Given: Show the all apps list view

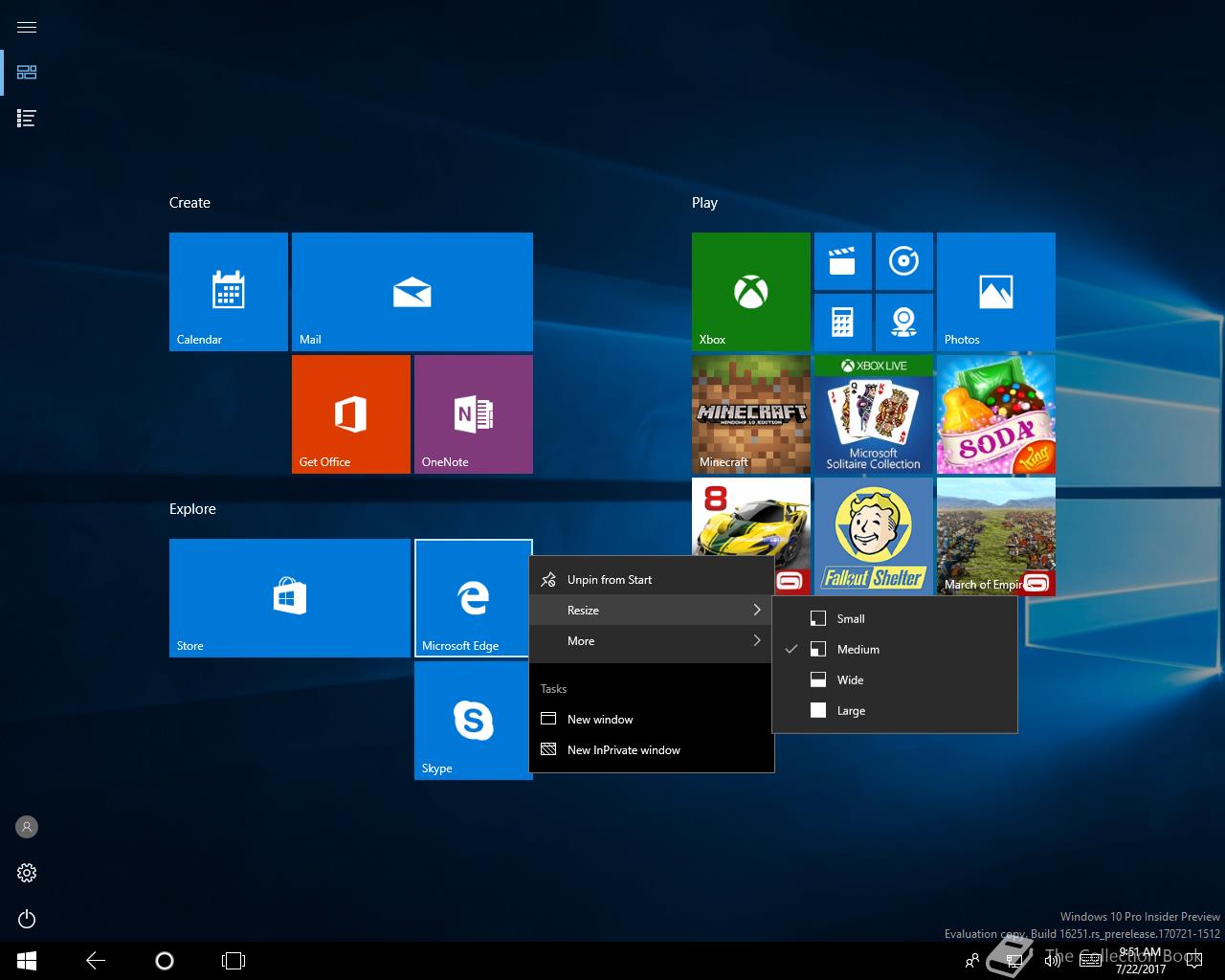Looking at the screenshot, I should [27, 119].
